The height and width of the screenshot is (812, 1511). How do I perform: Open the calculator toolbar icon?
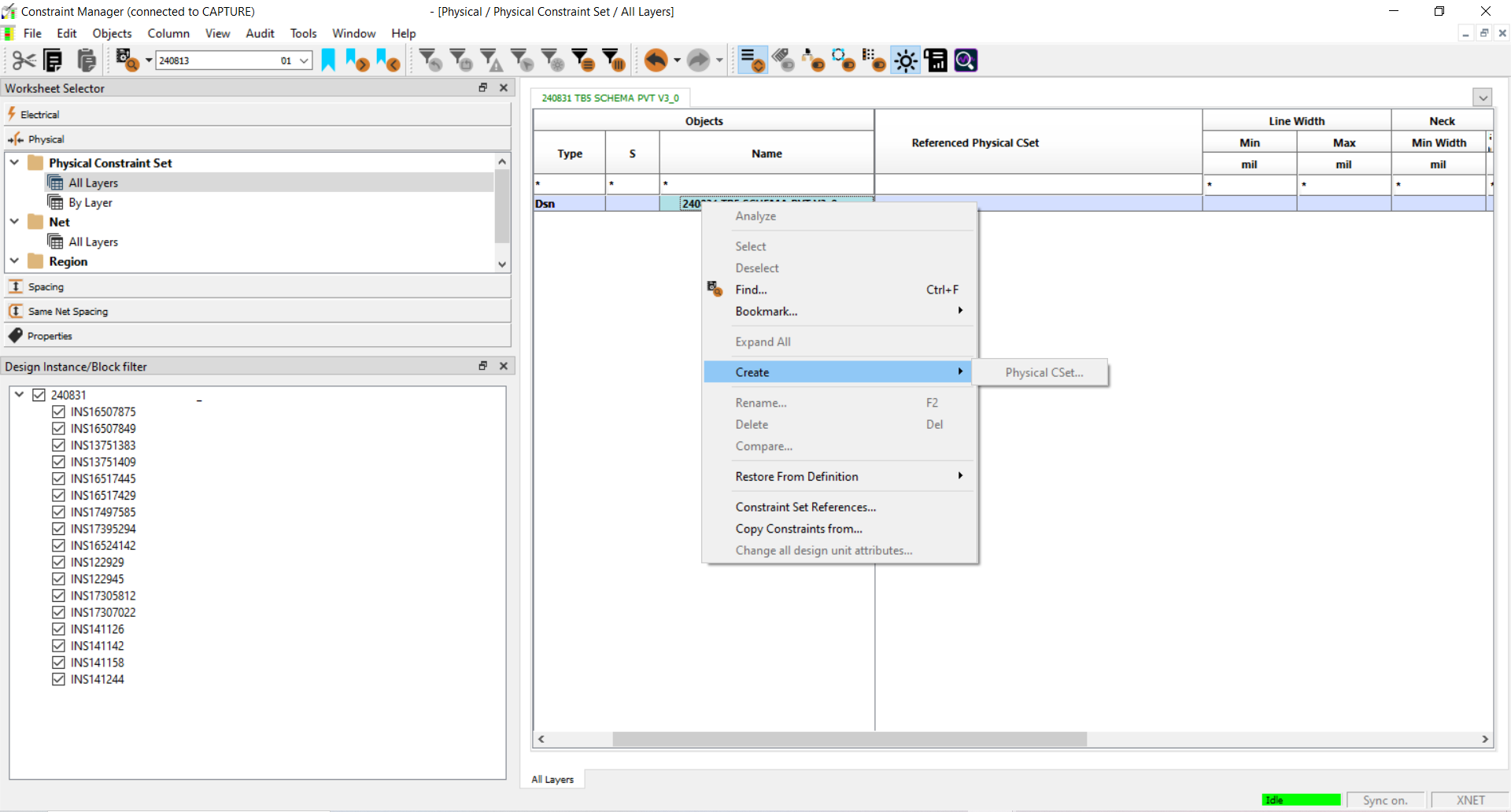[936, 61]
